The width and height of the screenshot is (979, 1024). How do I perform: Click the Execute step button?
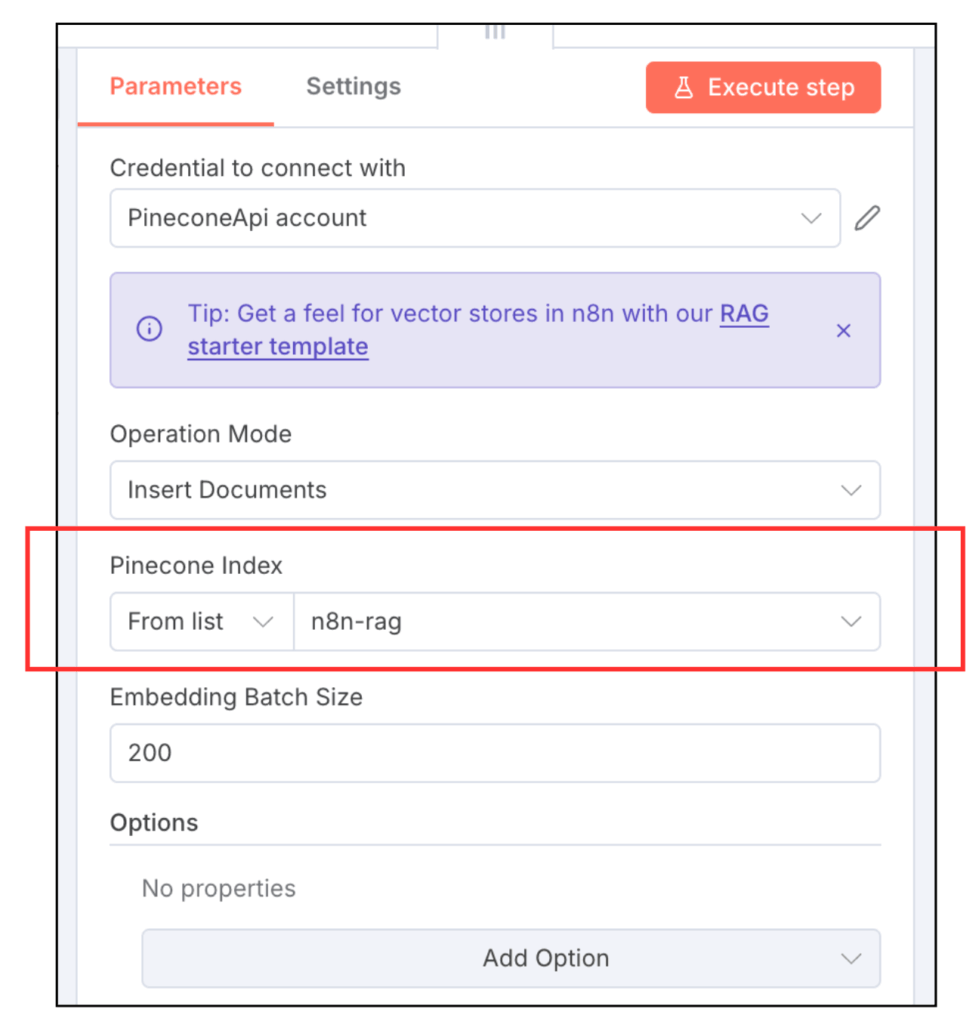pos(763,88)
